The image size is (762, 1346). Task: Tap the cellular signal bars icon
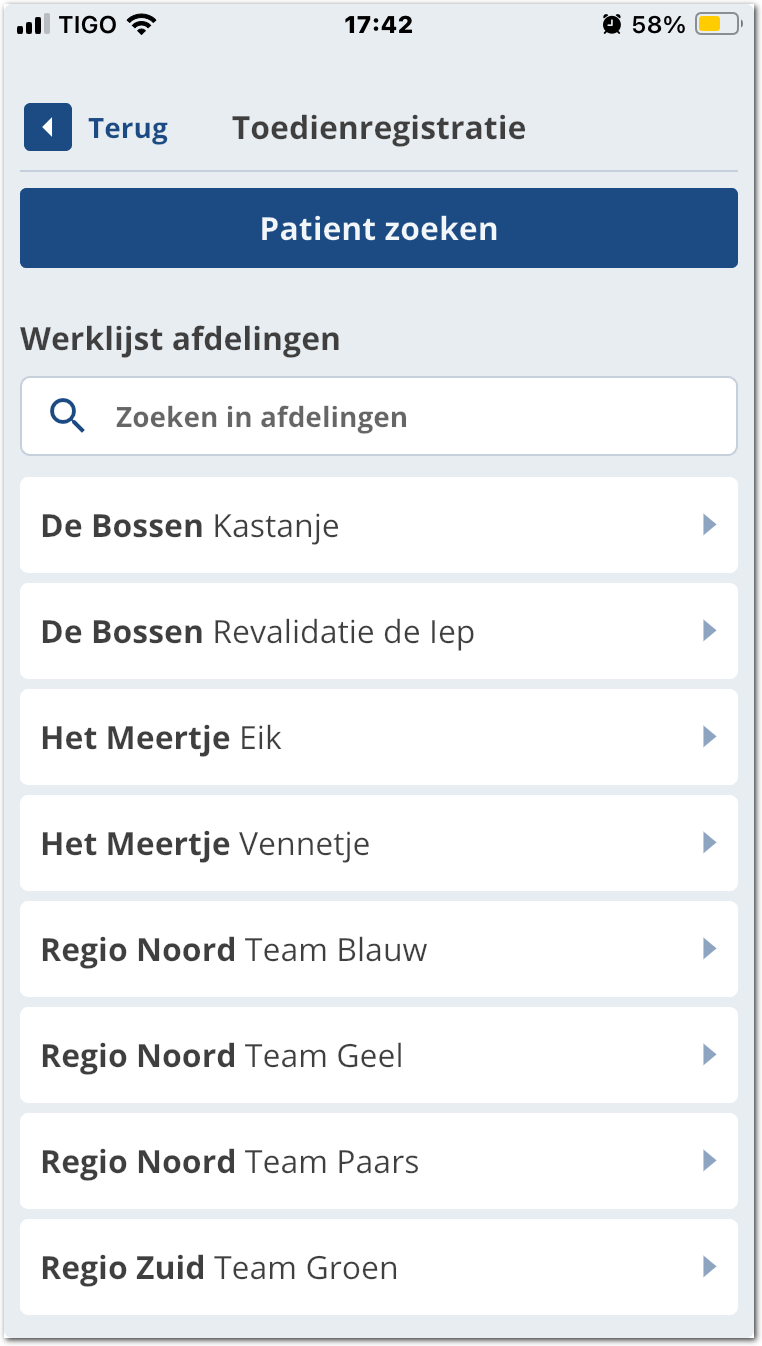33,25
